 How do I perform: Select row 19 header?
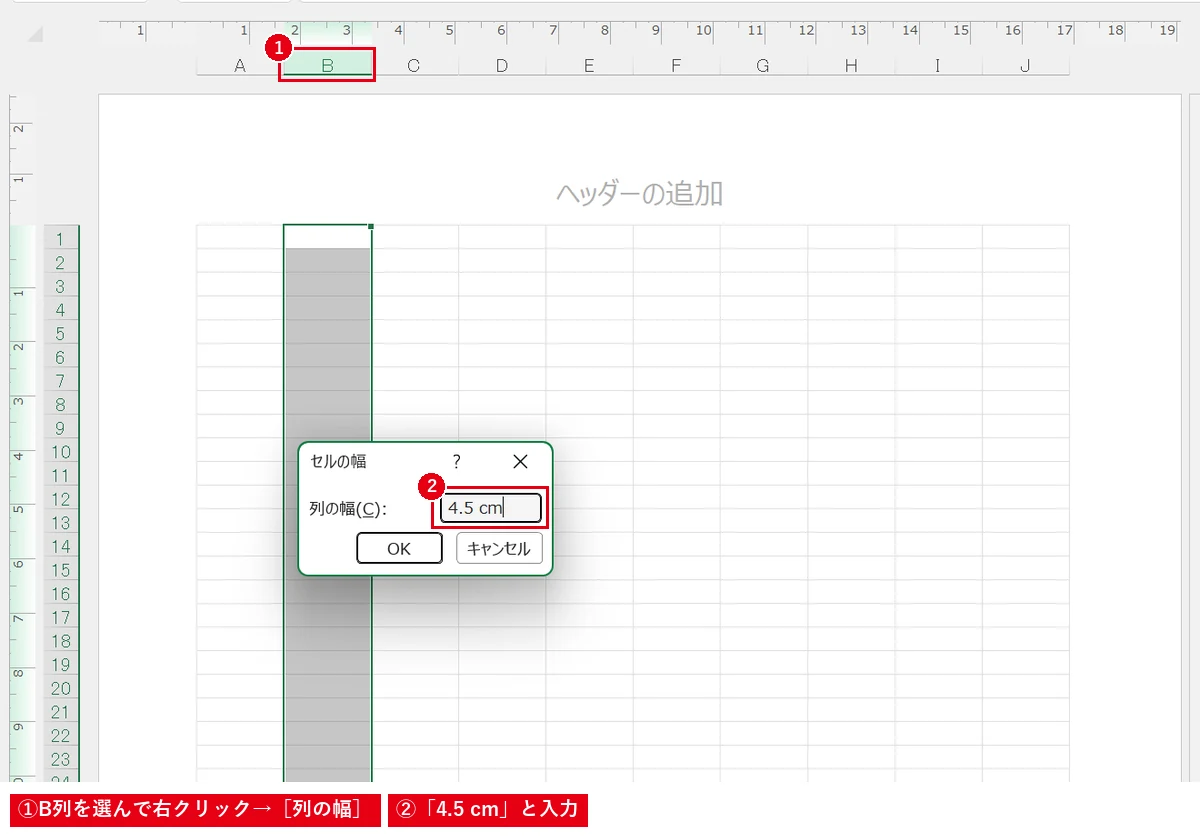(x=61, y=665)
